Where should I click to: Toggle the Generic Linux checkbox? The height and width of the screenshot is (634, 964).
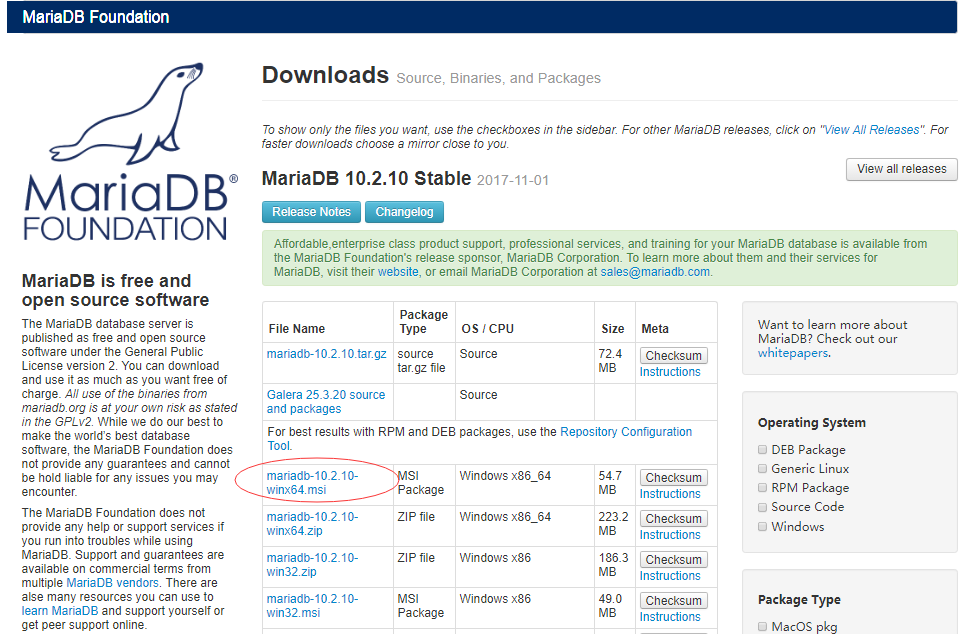(x=763, y=469)
